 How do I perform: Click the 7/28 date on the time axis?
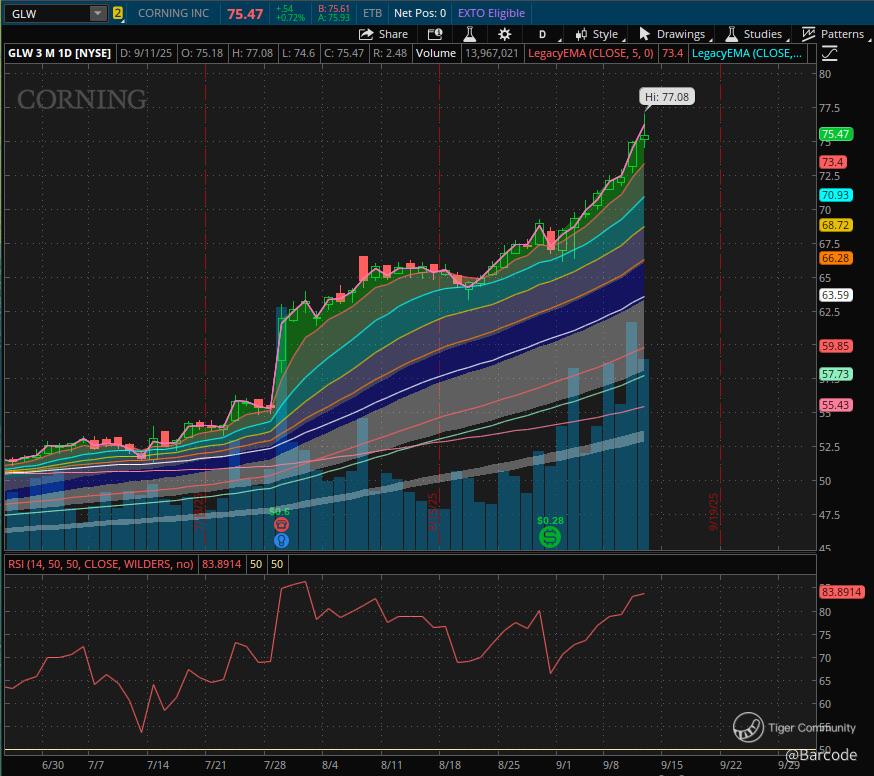tap(275, 765)
